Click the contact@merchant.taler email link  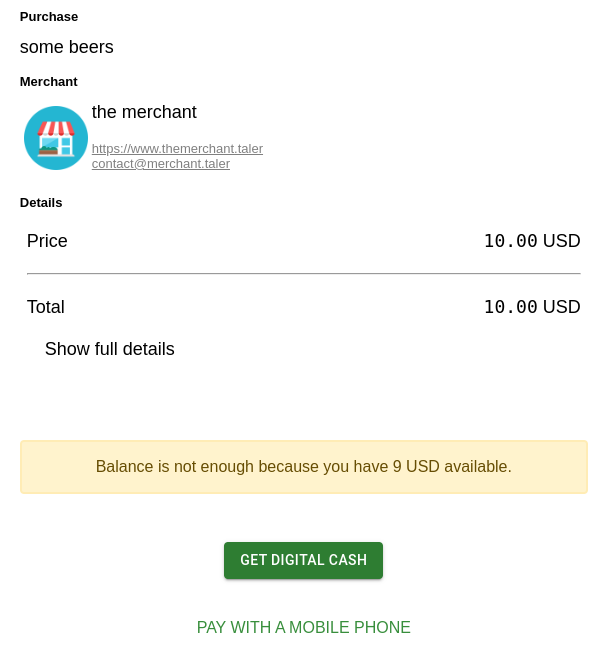coord(160,164)
